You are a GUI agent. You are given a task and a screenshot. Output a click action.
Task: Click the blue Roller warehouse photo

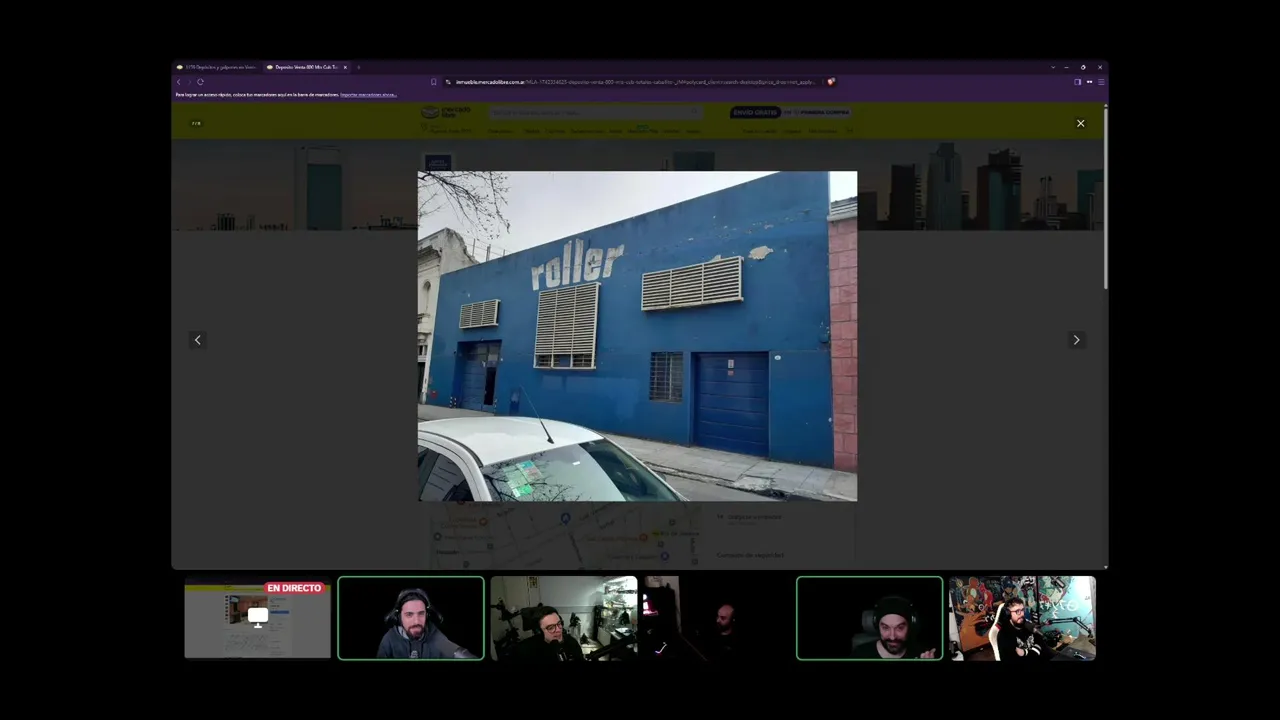point(637,336)
